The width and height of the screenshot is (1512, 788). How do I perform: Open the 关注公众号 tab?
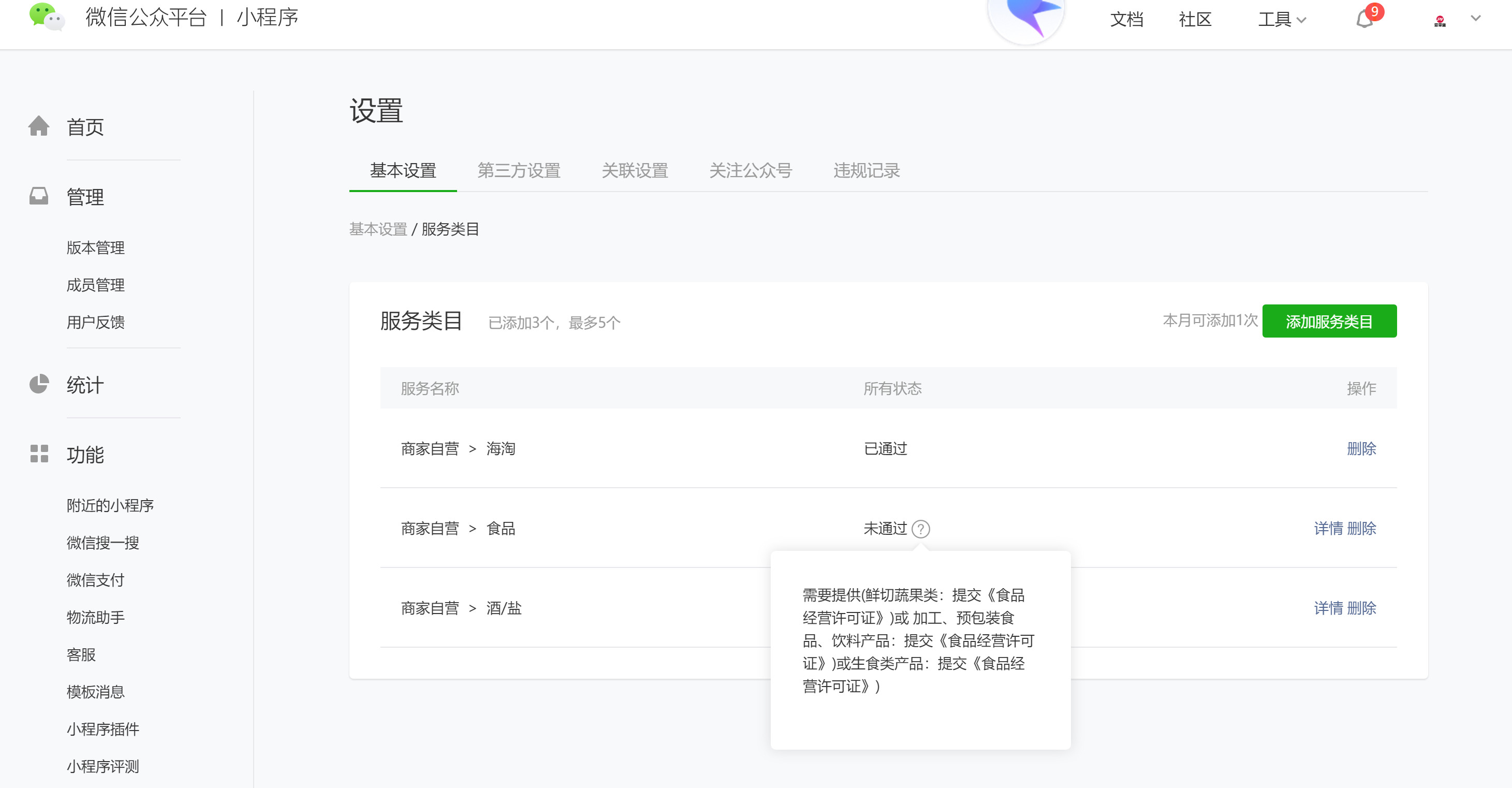click(751, 170)
